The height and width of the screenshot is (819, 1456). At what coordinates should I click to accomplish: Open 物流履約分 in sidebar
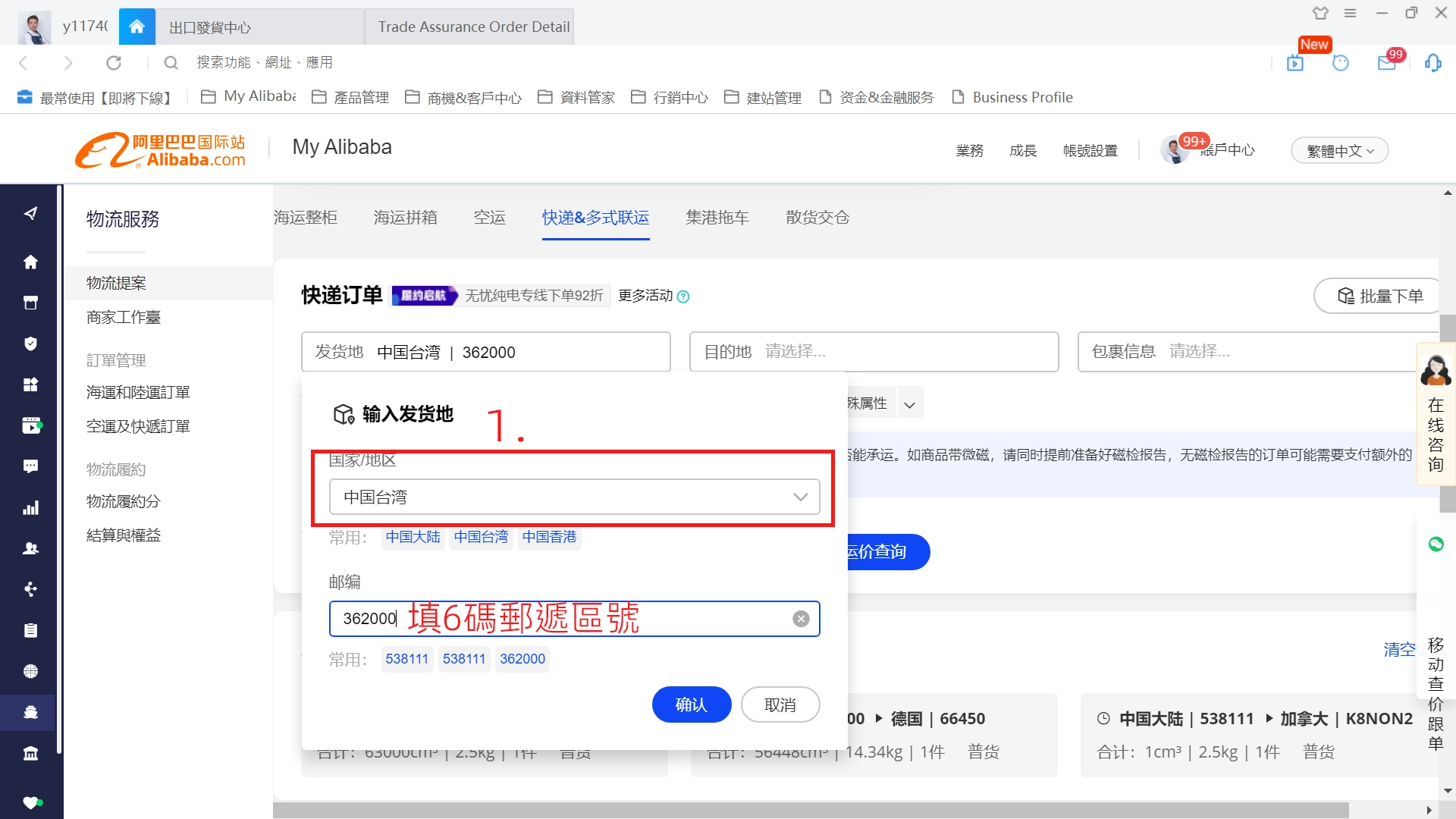tap(124, 501)
